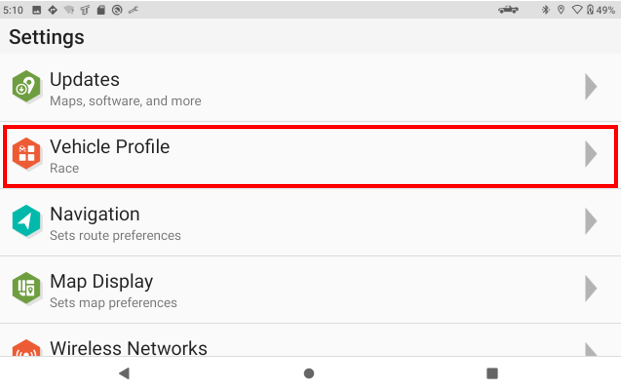
Task: Open the Map Display title text
Action: click(x=101, y=282)
